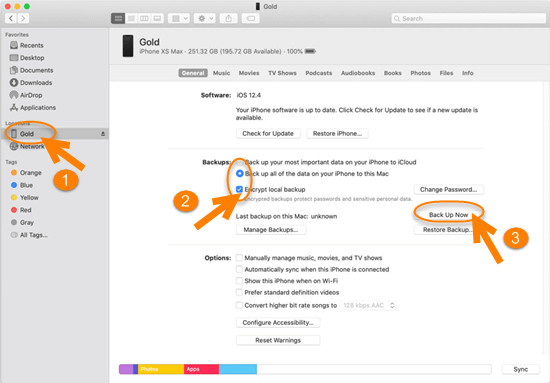
Task: Enable Automatically sync when iPhone is connected
Action: (239, 269)
